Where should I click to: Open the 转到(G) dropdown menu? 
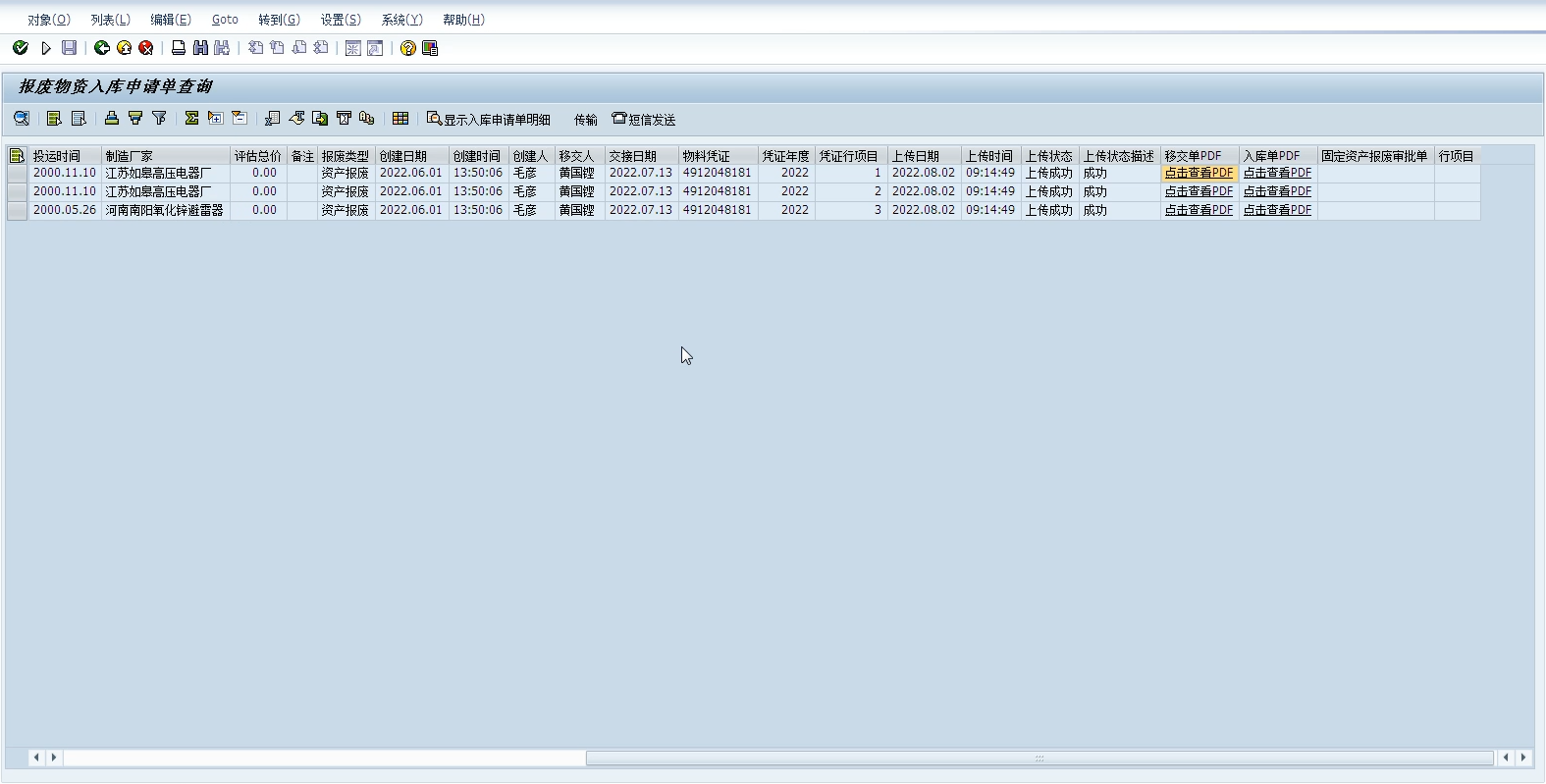[279, 20]
